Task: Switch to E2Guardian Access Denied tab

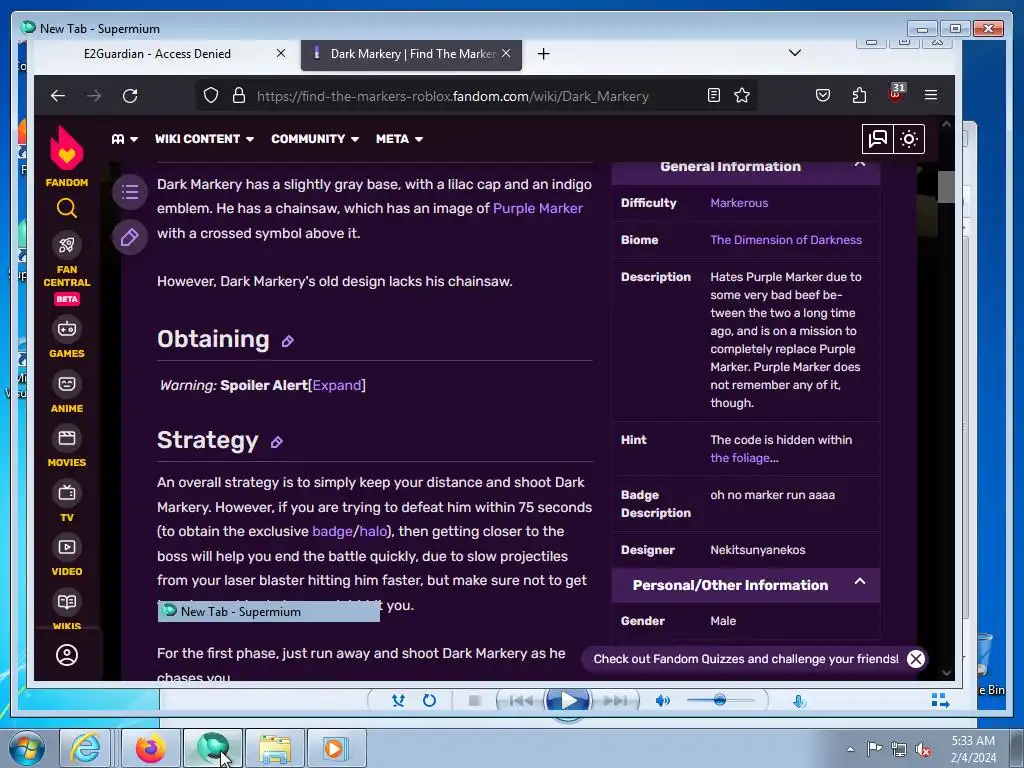Action: point(157,54)
